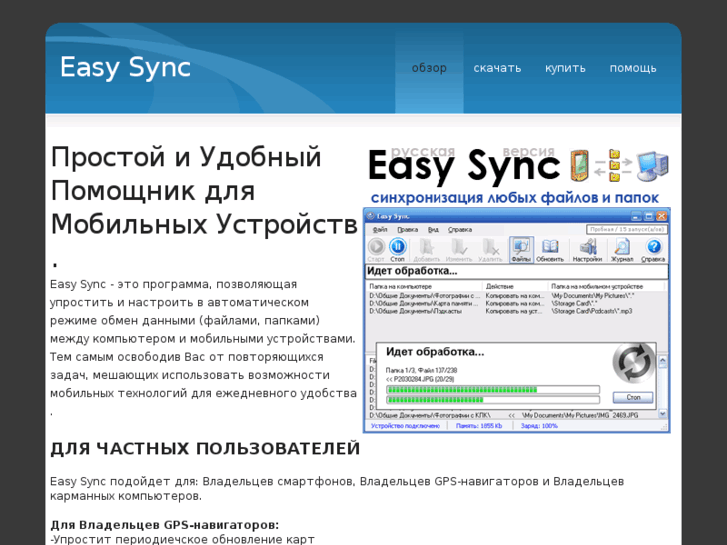Close the Easy Sync app window

[661, 216]
